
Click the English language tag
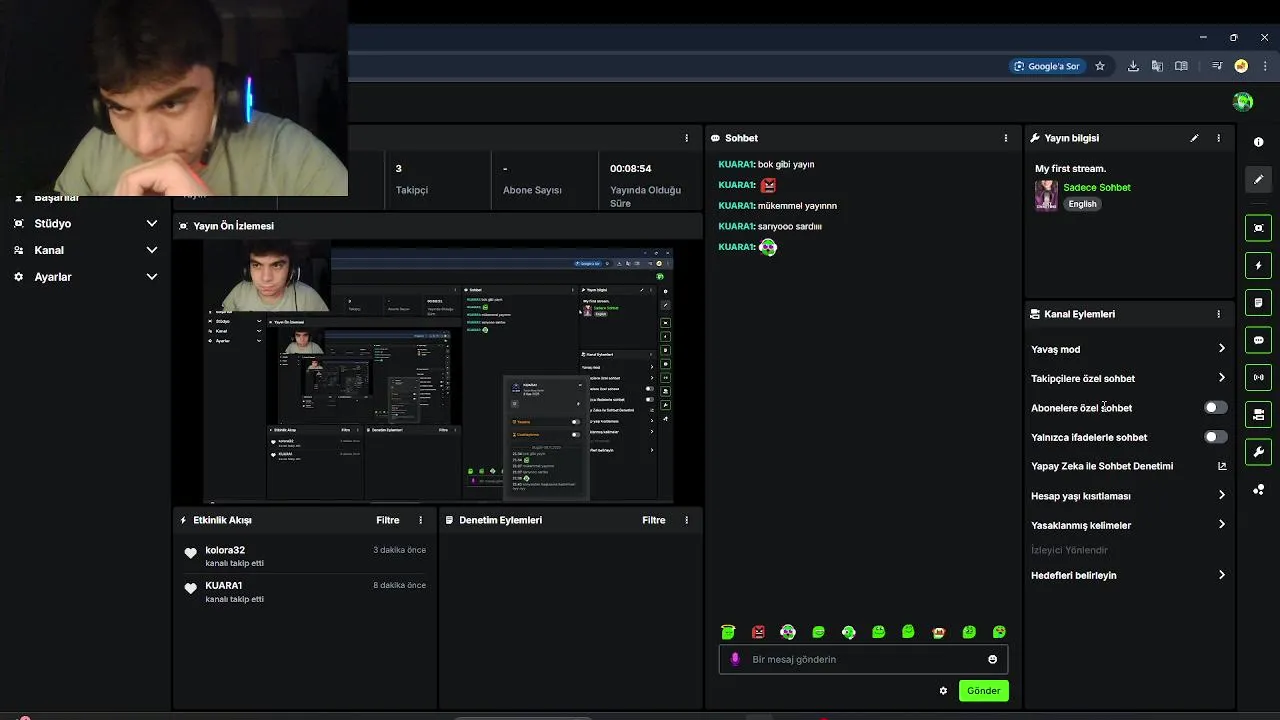[x=1082, y=204]
